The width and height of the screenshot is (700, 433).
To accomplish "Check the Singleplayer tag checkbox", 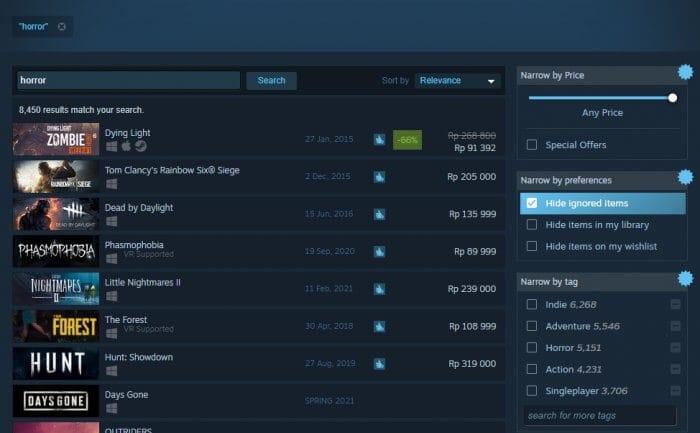I will click(532, 391).
